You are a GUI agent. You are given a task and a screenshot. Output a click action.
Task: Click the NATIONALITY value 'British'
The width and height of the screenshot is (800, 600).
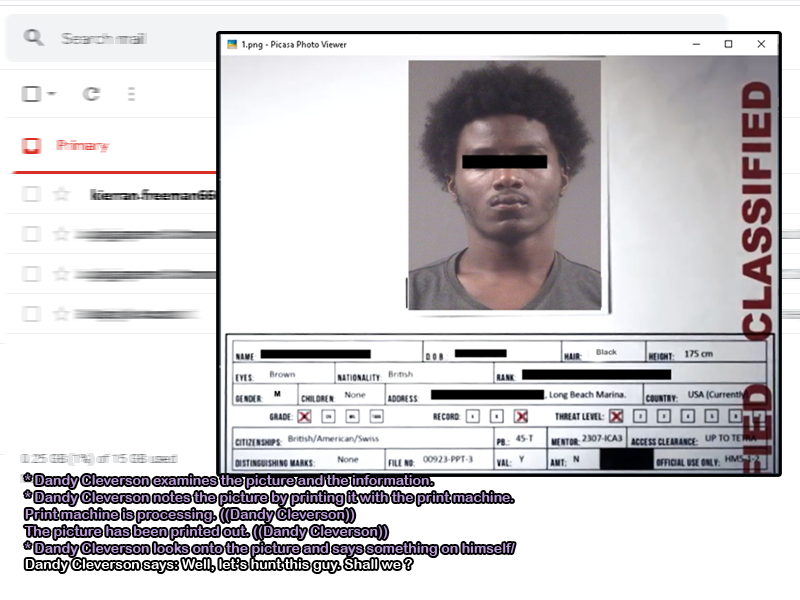pyautogui.click(x=401, y=374)
